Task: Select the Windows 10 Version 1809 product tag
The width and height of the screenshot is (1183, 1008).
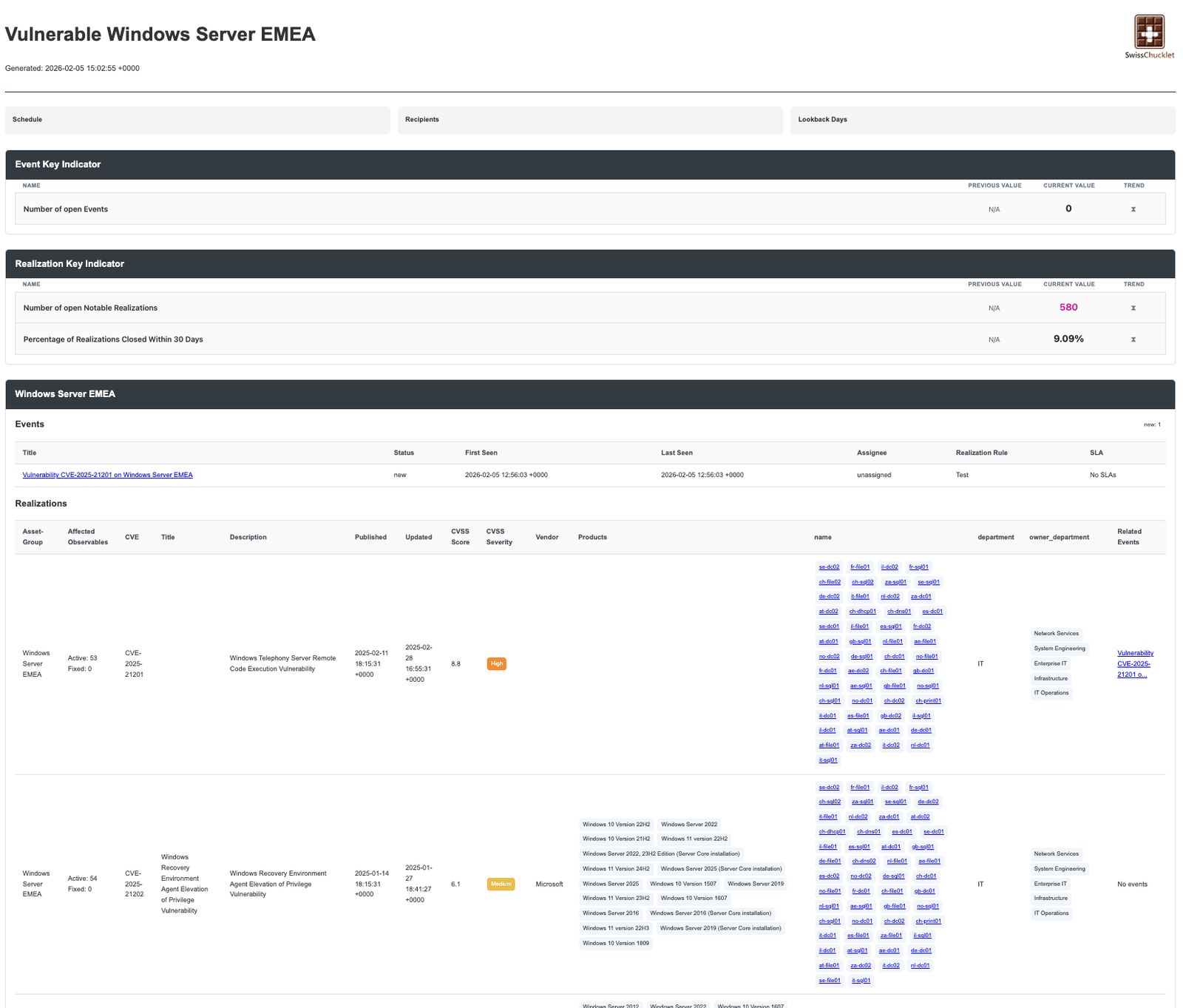Action: tap(615, 943)
